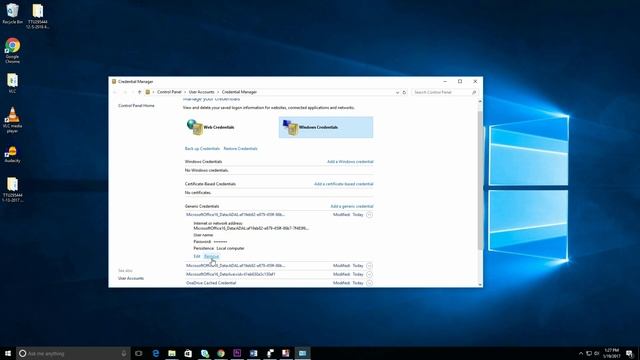Image resolution: width=640 pixels, height=360 pixels.
Task: Launch Google Chrome from the desktop
Action: point(13,51)
